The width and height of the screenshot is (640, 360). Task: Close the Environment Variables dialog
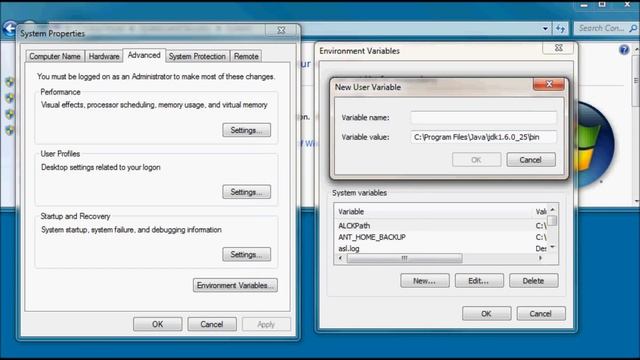[x=558, y=48]
